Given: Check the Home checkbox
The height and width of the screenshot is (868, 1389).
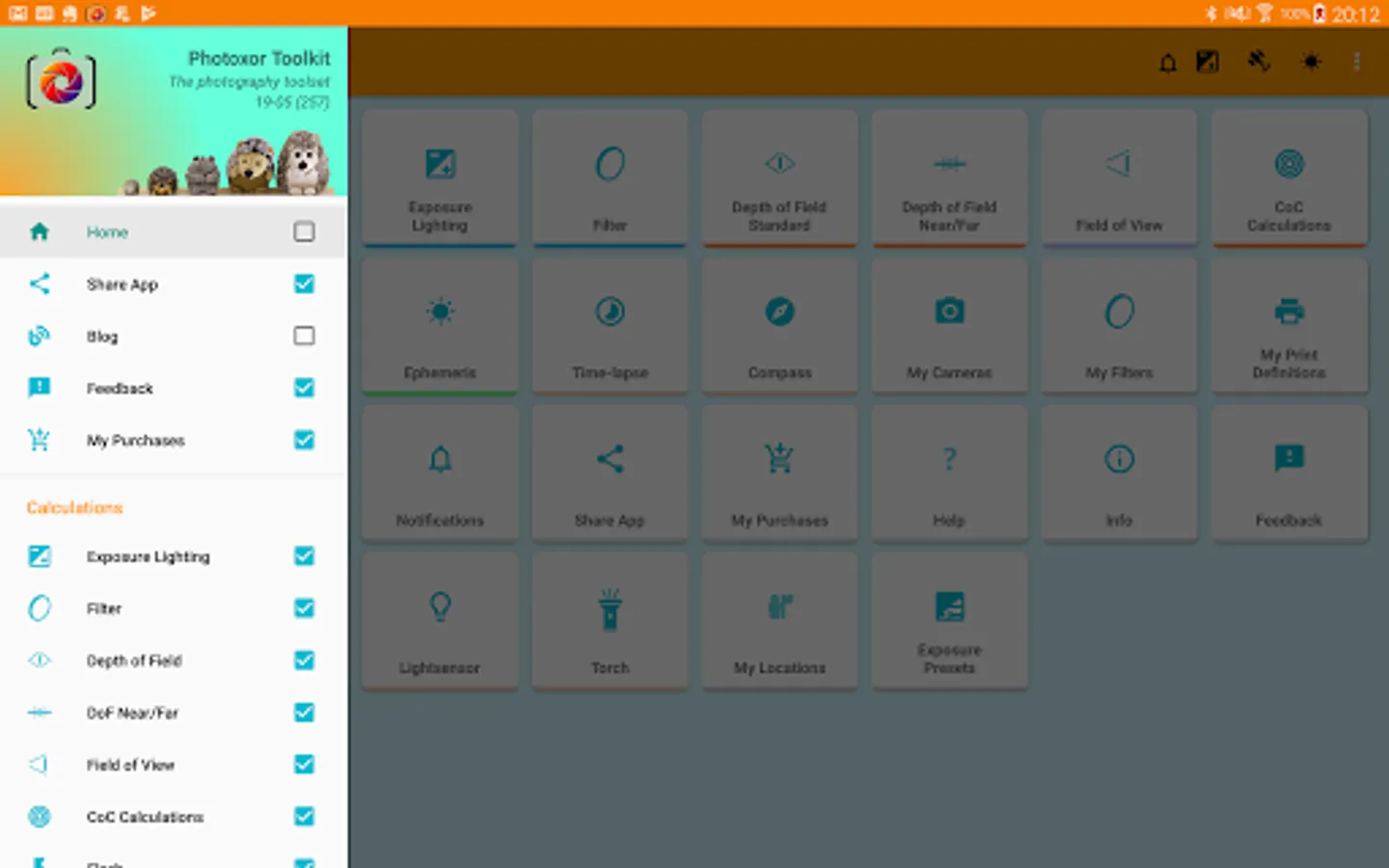Looking at the screenshot, I should [304, 231].
